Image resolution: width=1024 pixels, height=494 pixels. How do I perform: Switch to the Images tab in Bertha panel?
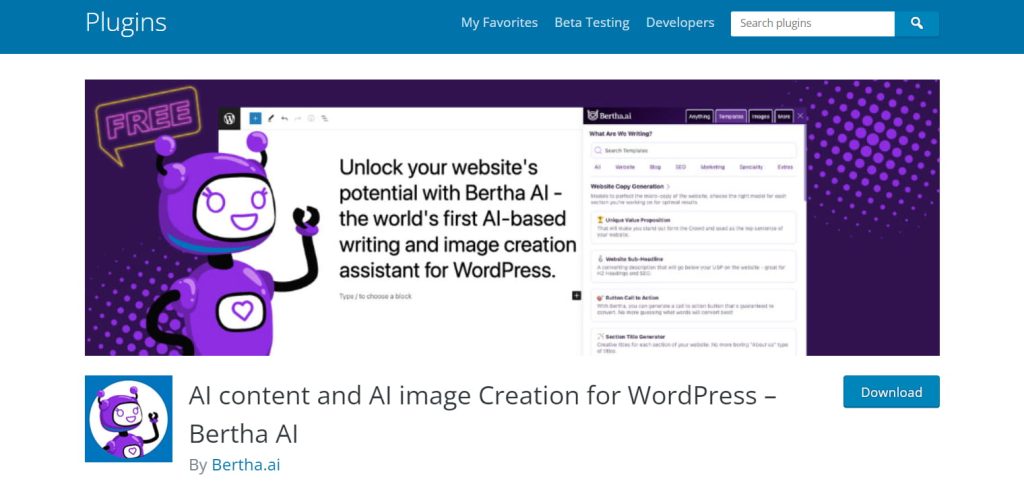coord(760,116)
